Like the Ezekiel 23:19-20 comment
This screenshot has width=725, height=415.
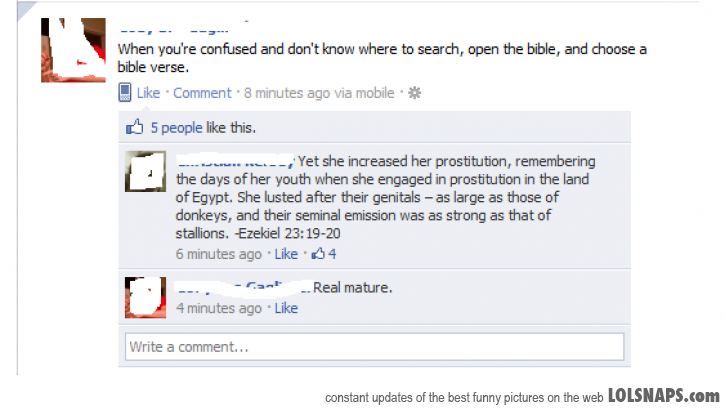point(286,254)
